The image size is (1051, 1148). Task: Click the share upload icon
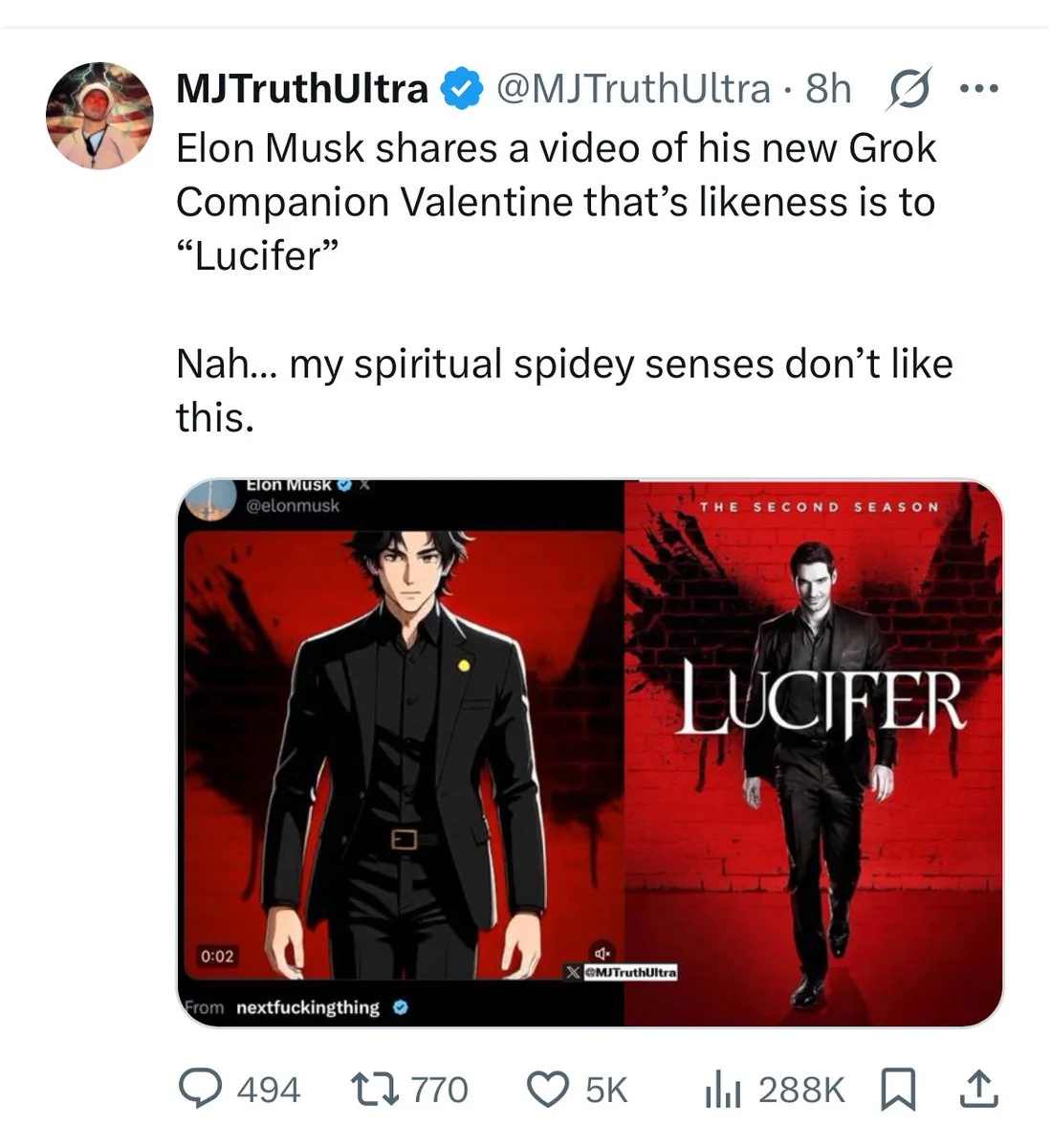pyautogui.click(x=976, y=1089)
